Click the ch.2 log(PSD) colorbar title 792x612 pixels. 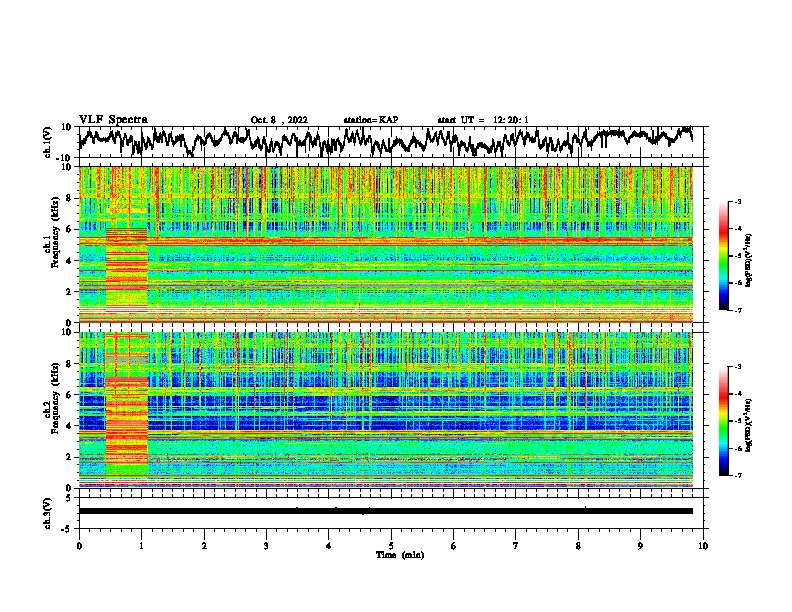[x=749, y=425]
